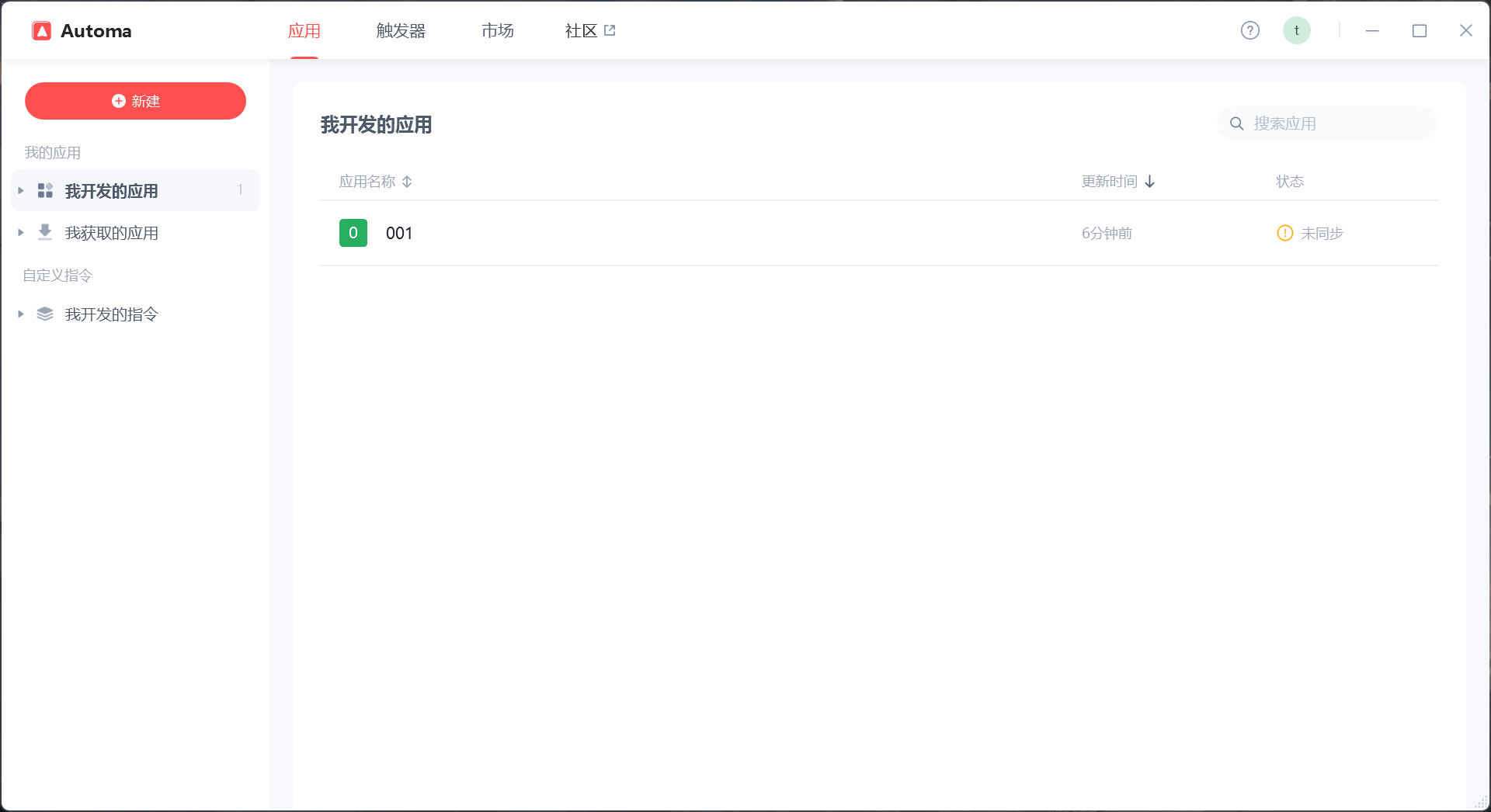Click the Automa logo icon

[x=41, y=31]
